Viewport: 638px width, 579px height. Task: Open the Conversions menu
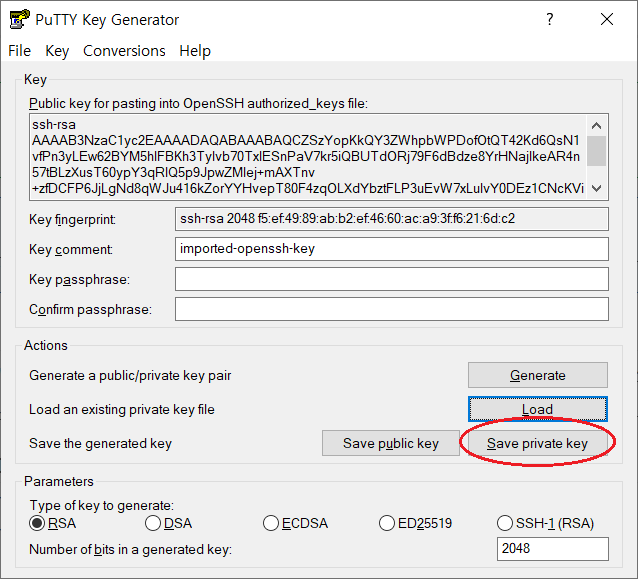[x=124, y=51]
